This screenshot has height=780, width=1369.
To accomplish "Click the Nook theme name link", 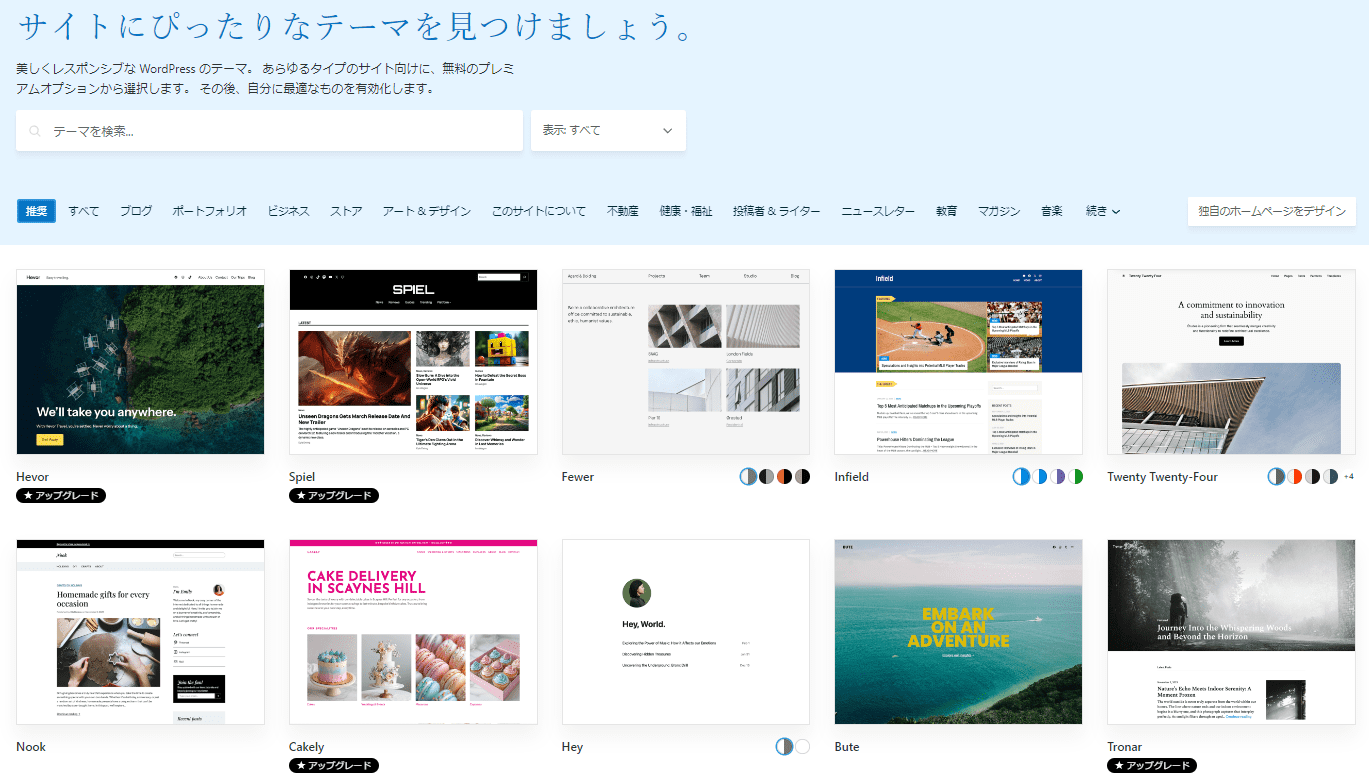I will coord(31,747).
